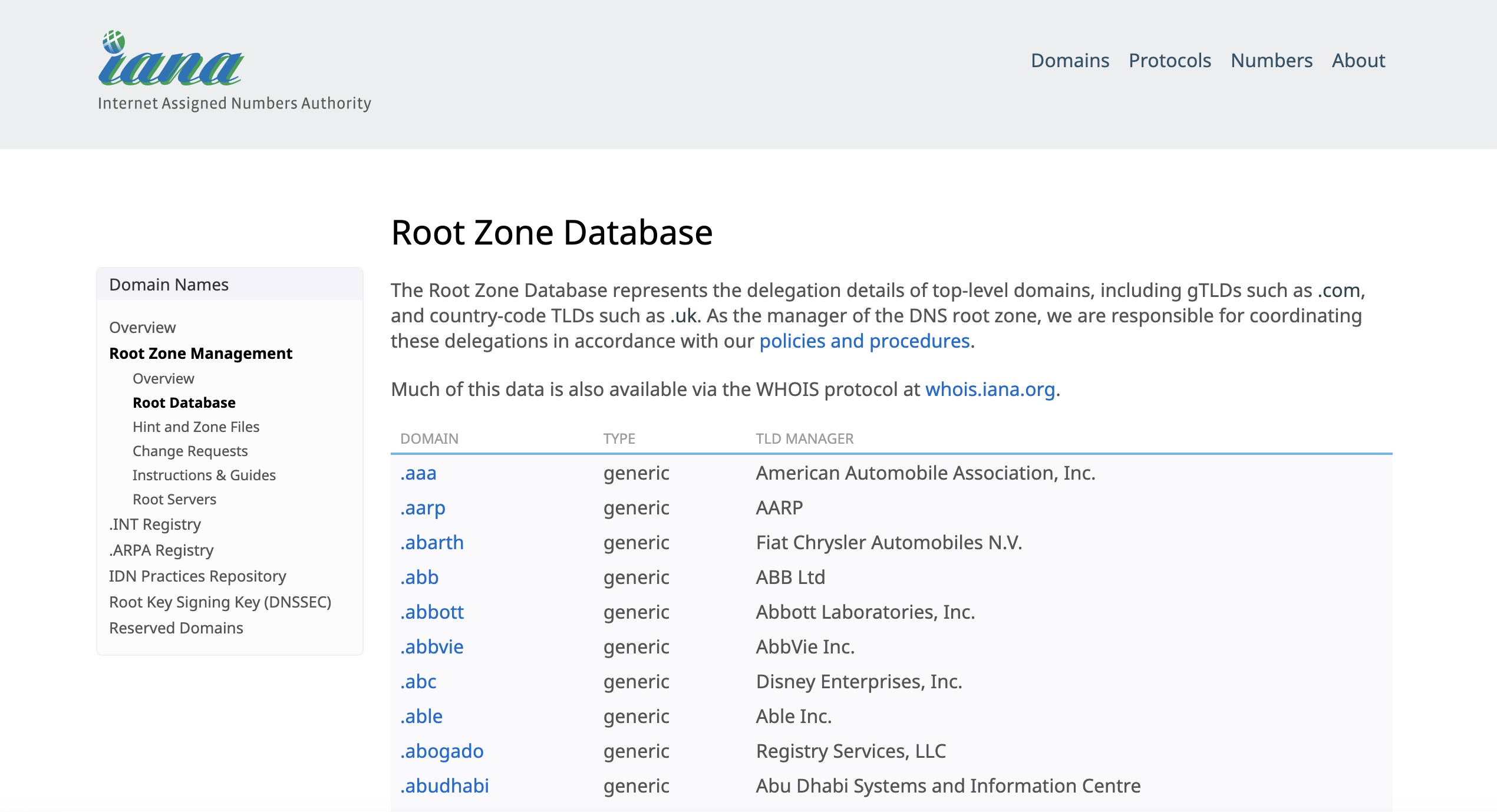Open Overview under Root Zone Management
1497x812 pixels.
tap(163, 378)
